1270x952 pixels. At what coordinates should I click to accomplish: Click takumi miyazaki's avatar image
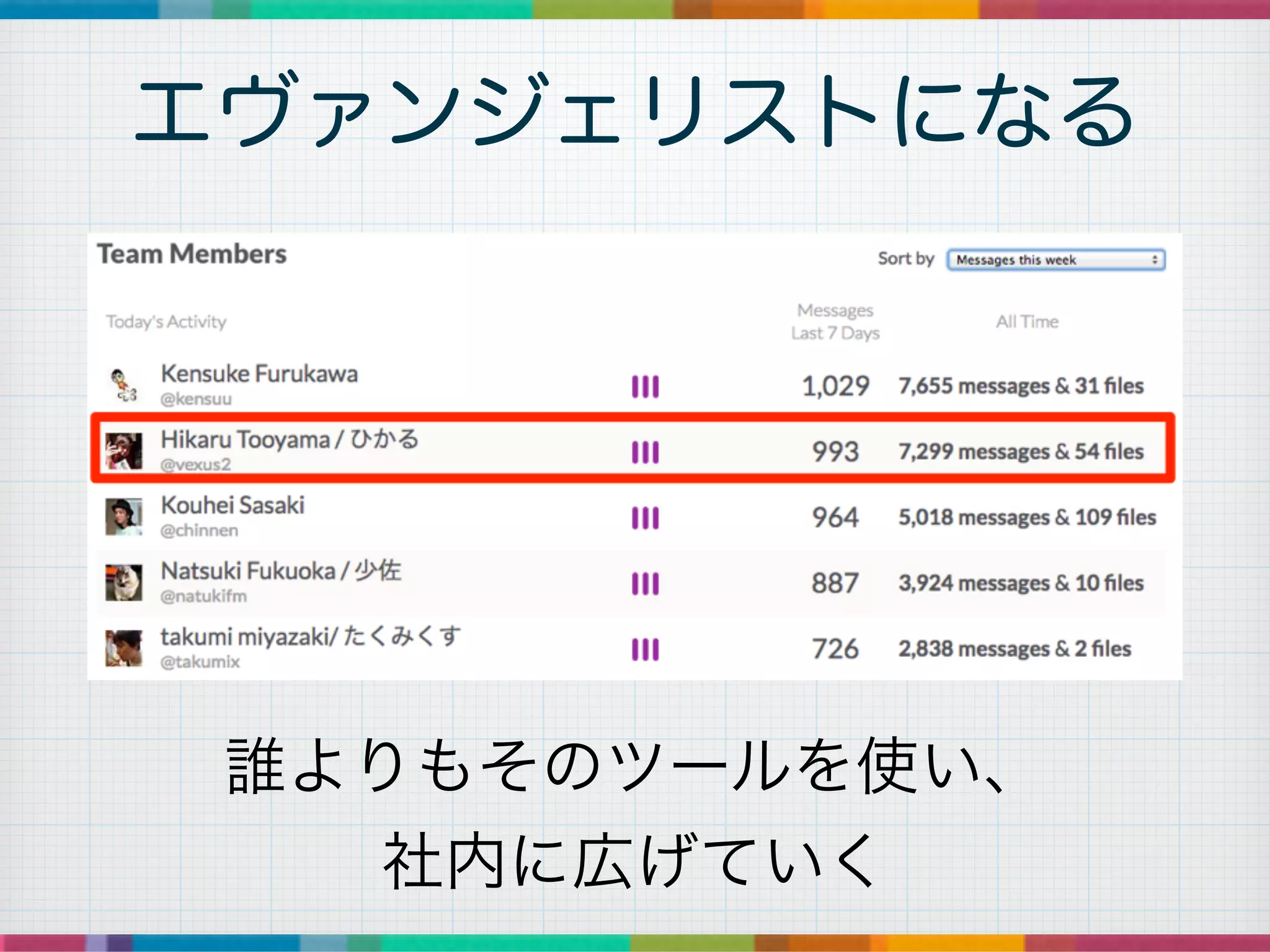tap(123, 648)
